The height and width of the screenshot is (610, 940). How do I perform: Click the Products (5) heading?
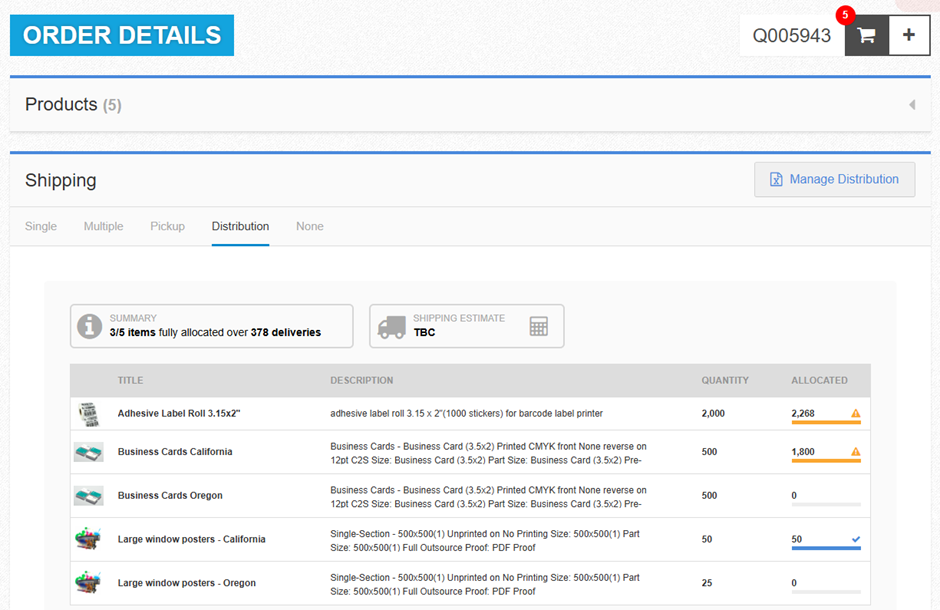pos(73,105)
